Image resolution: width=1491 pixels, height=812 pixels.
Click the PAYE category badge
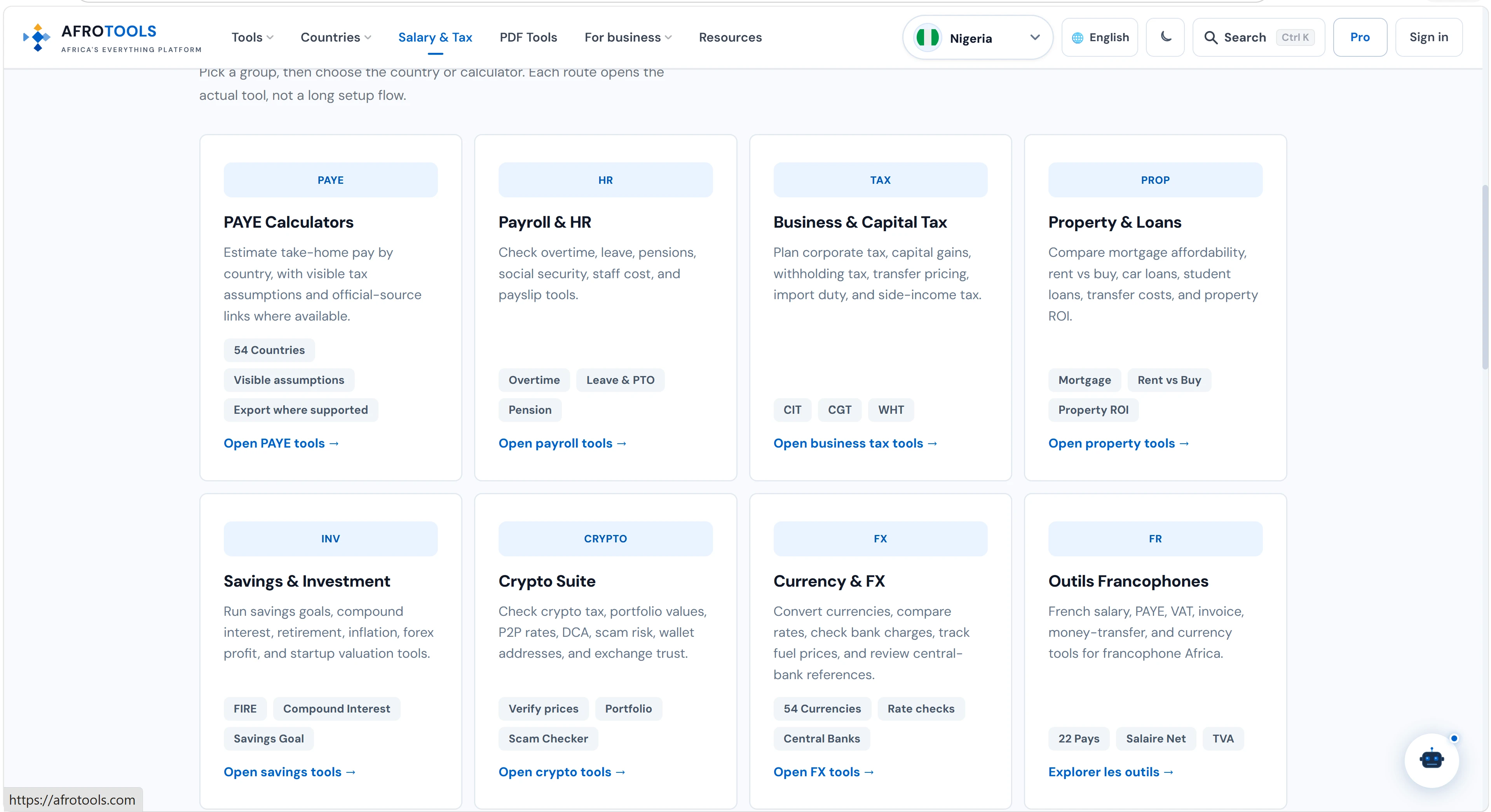[331, 180]
